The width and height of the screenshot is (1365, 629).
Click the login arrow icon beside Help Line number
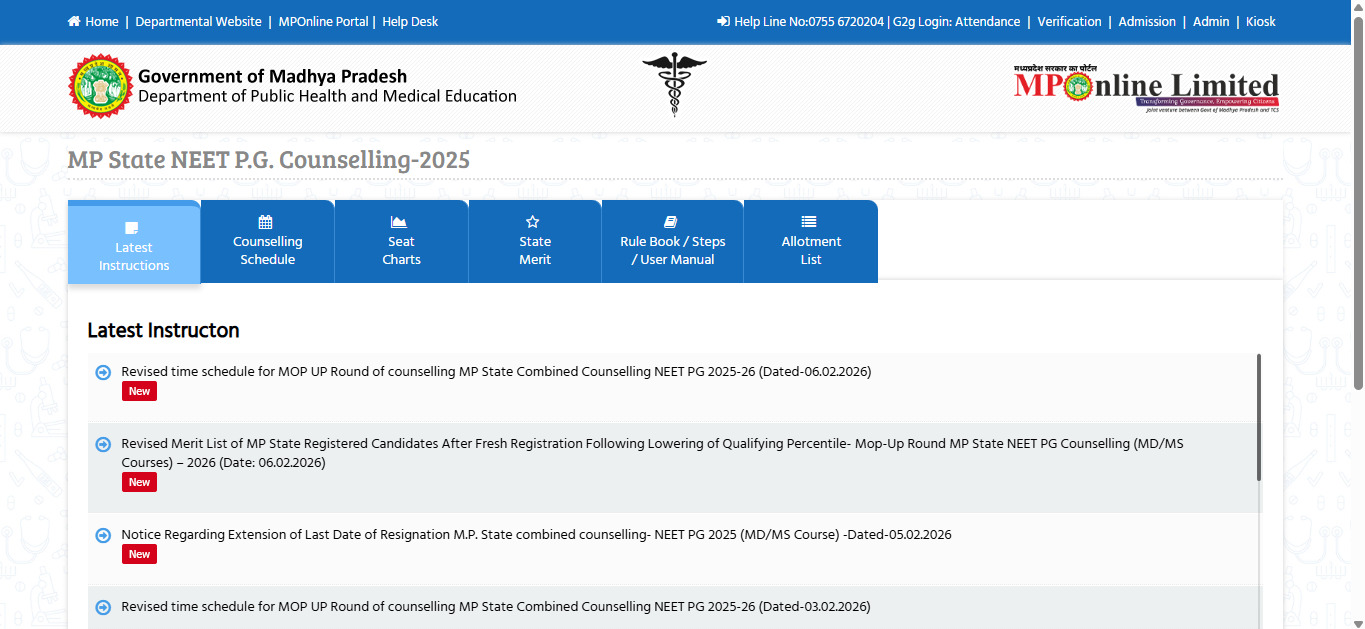point(722,20)
